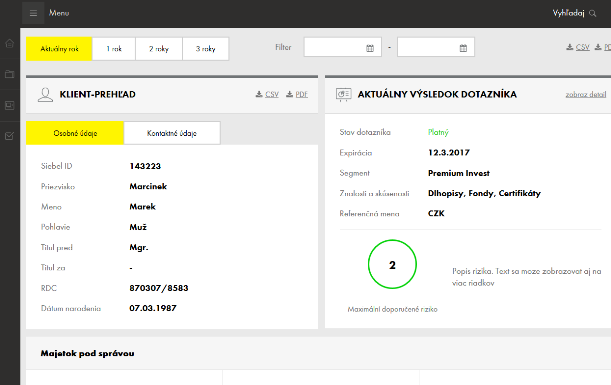Click AKTUÁLNY VÝSLEDOK DOTAZNÍKA heading
The width and height of the screenshot is (611, 385).
pyautogui.click(x=437, y=94)
